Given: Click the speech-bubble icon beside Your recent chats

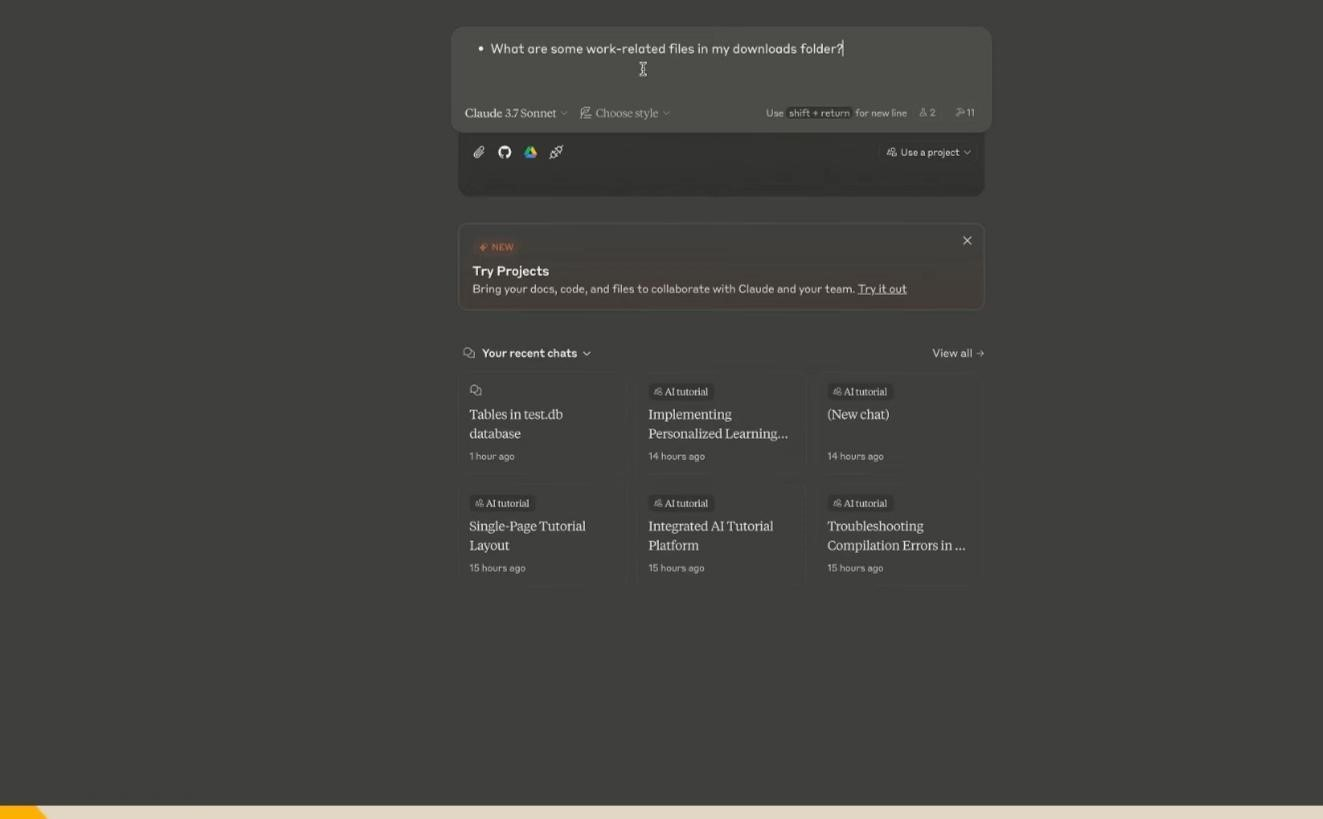Looking at the screenshot, I should 469,352.
